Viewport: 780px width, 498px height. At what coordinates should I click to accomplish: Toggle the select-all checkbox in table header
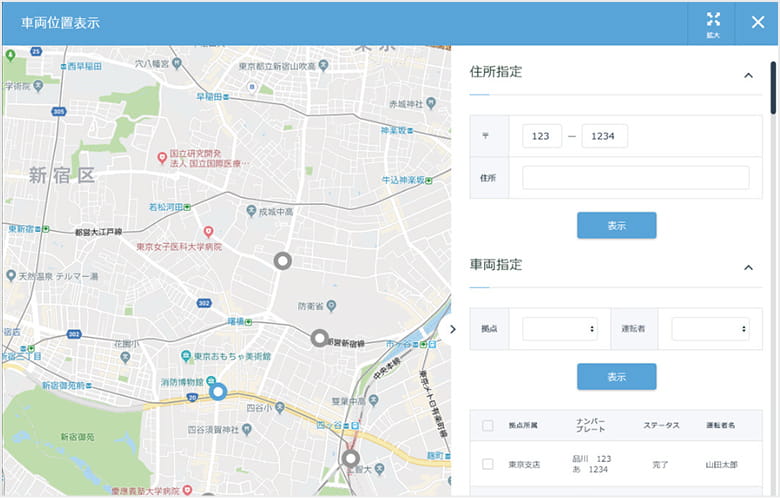pos(488,425)
